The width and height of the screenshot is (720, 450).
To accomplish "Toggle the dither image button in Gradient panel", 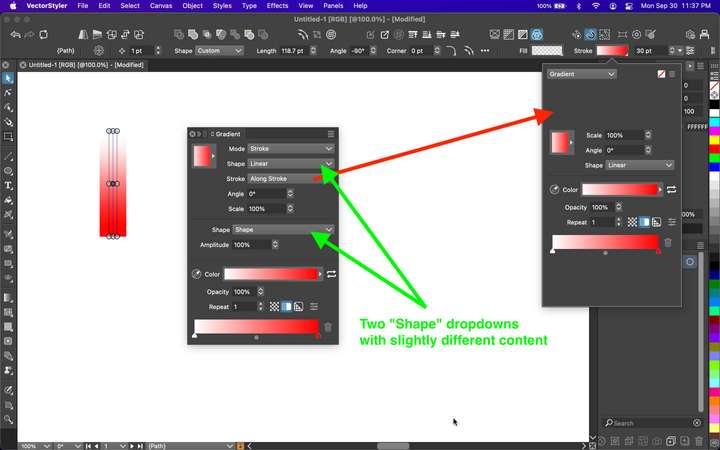I will coord(298,306).
